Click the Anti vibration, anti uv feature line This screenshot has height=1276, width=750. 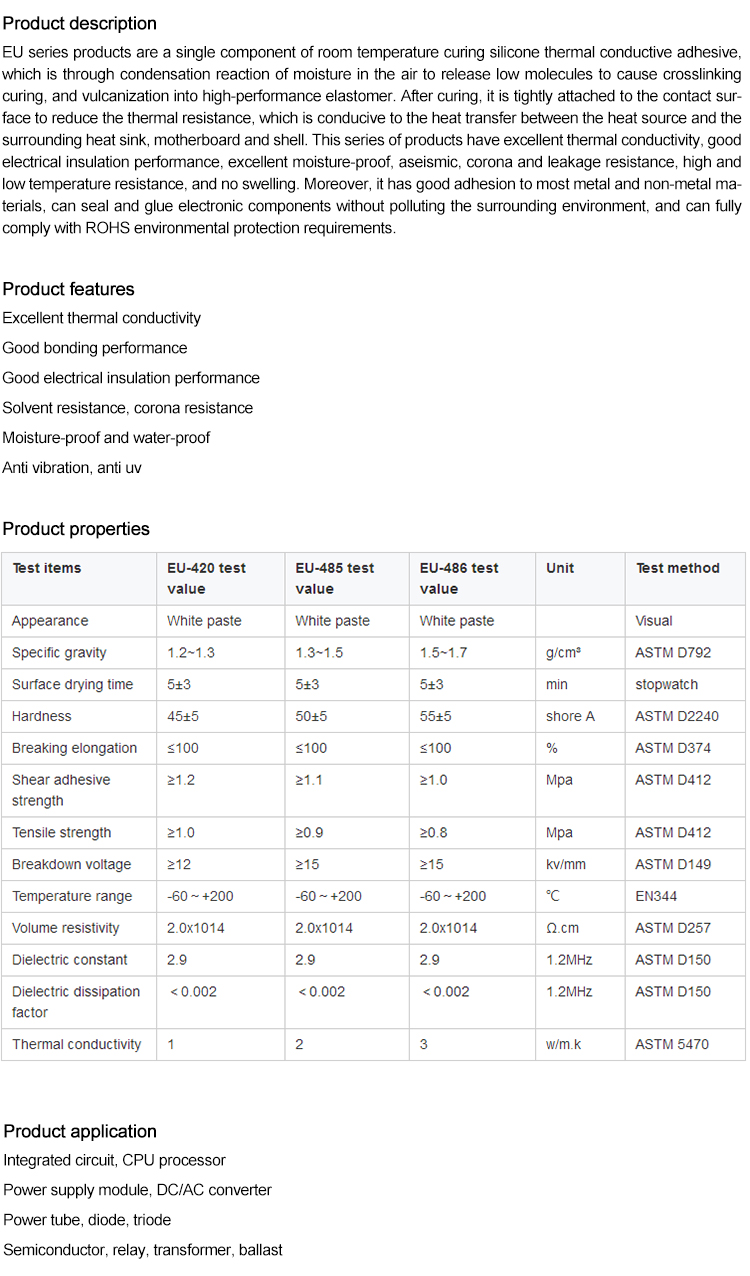(72, 467)
